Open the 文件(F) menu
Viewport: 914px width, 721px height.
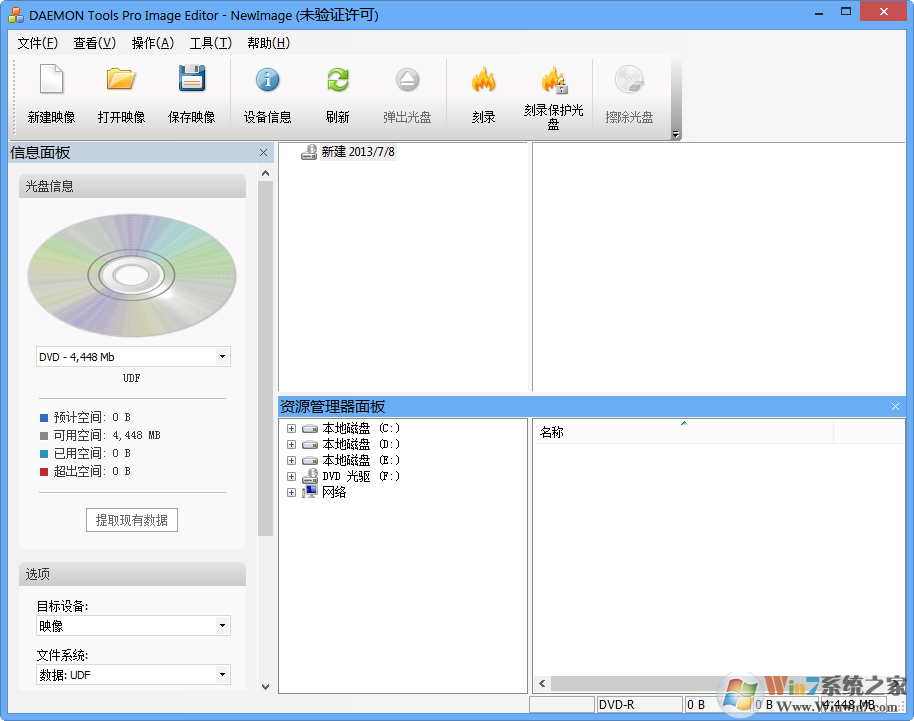point(38,44)
